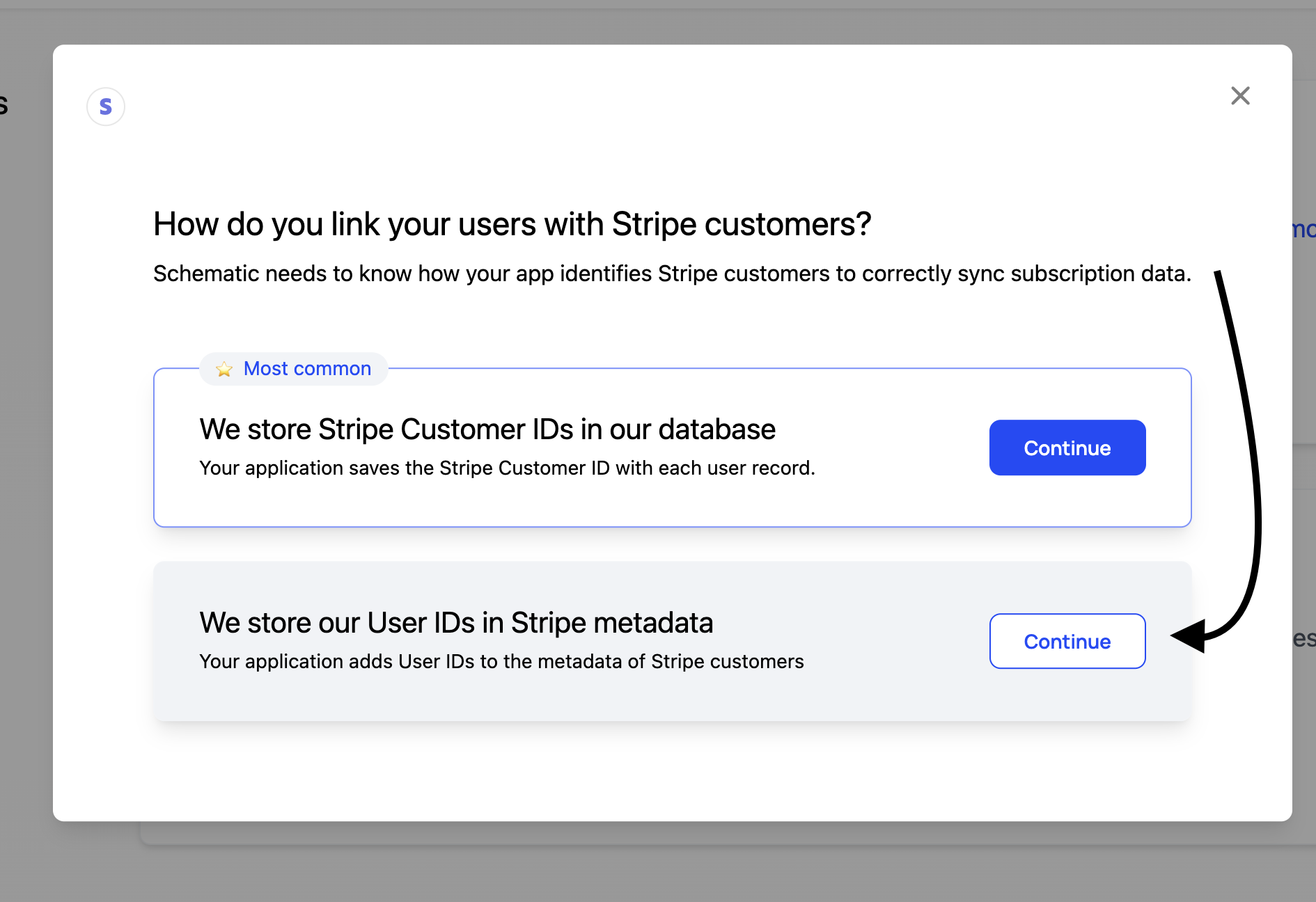Click Continue for storing User IDs in metadata
The height and width of the screenshot is (902, 1316).
(1067, 641)
